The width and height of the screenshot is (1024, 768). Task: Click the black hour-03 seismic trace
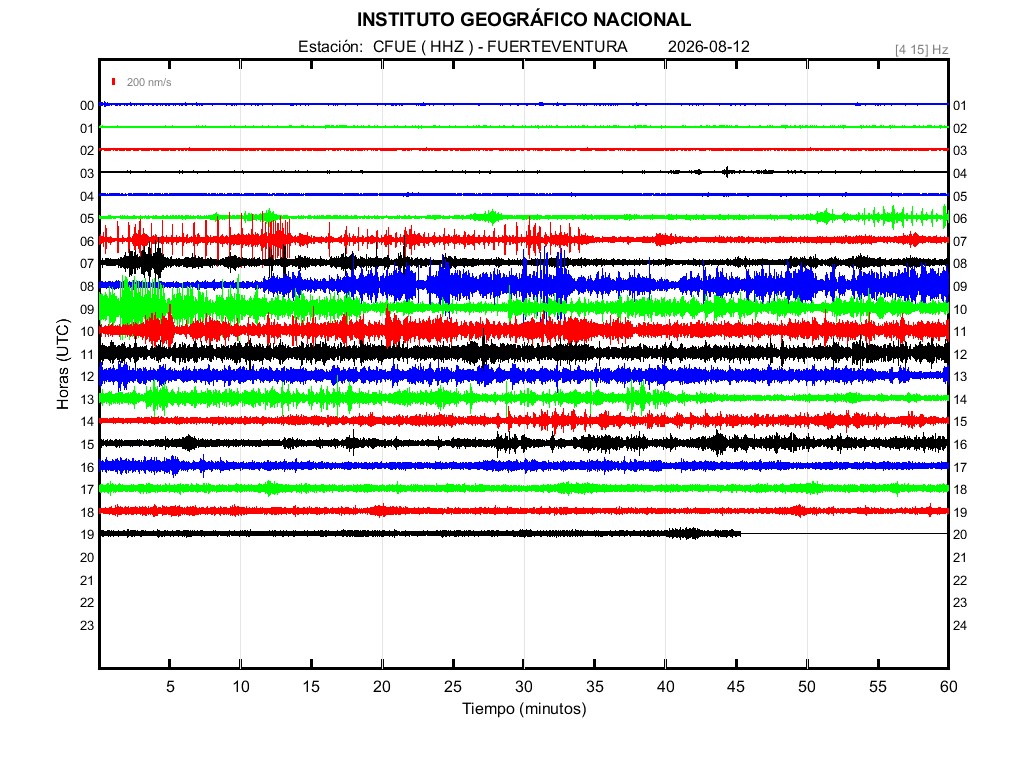524,172
